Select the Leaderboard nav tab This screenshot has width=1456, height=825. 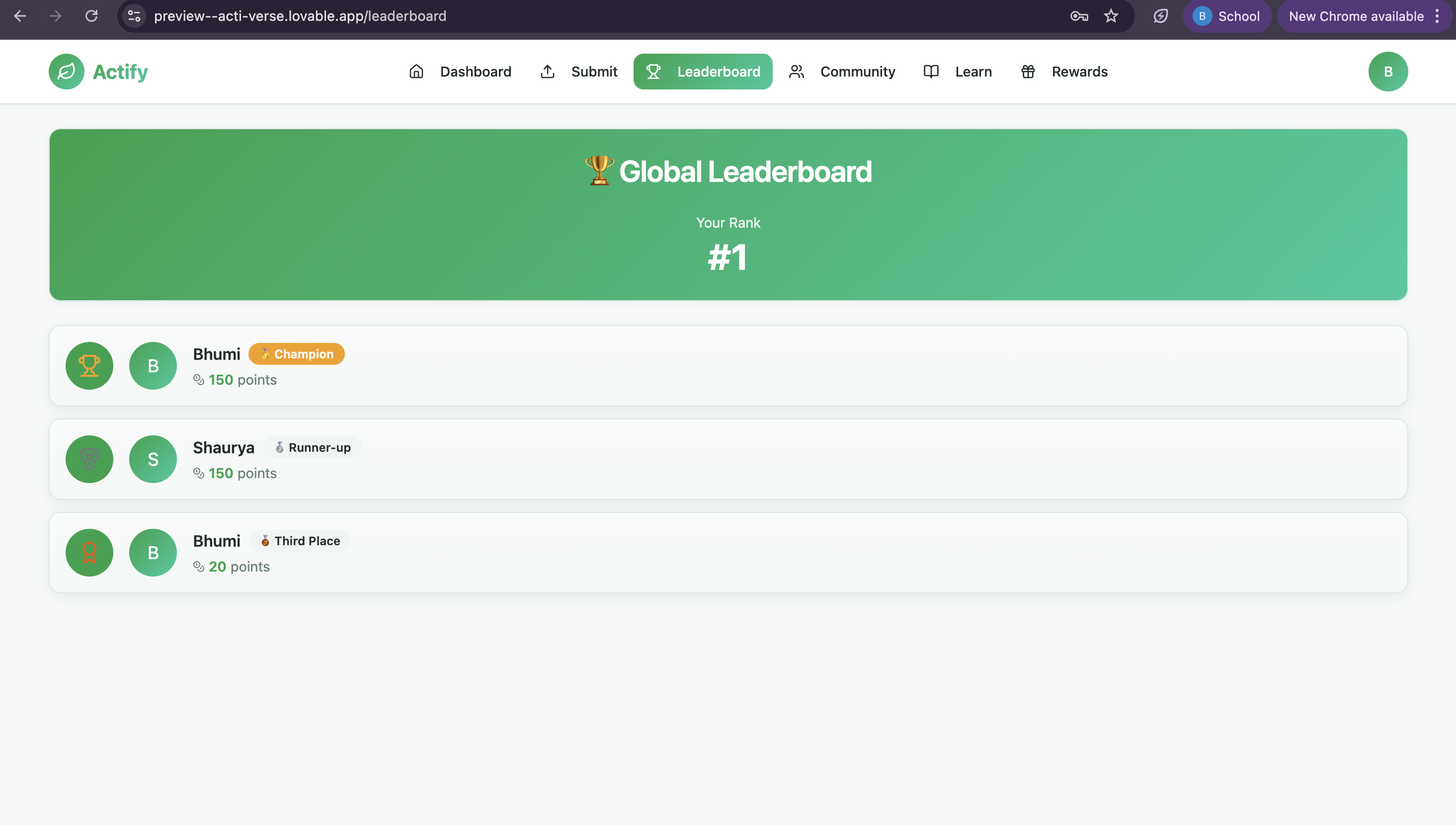(x=703, y=72)
